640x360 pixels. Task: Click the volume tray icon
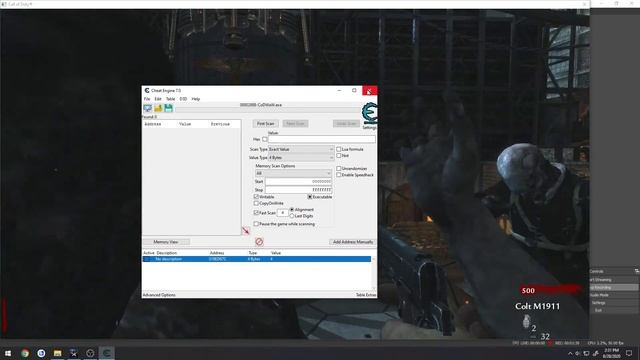pos(578,353)
